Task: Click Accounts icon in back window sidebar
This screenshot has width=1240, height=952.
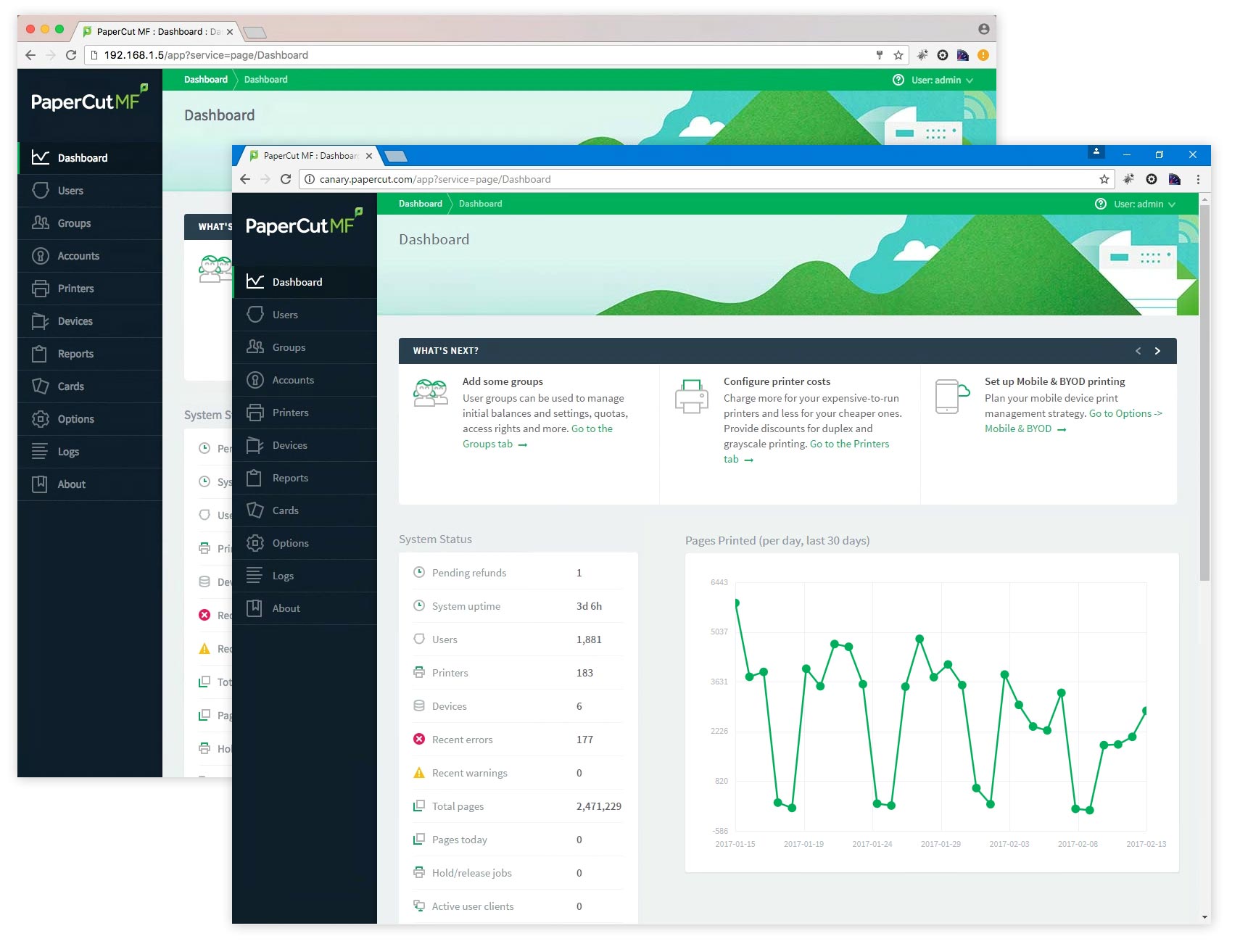Action: coord(41,256)
